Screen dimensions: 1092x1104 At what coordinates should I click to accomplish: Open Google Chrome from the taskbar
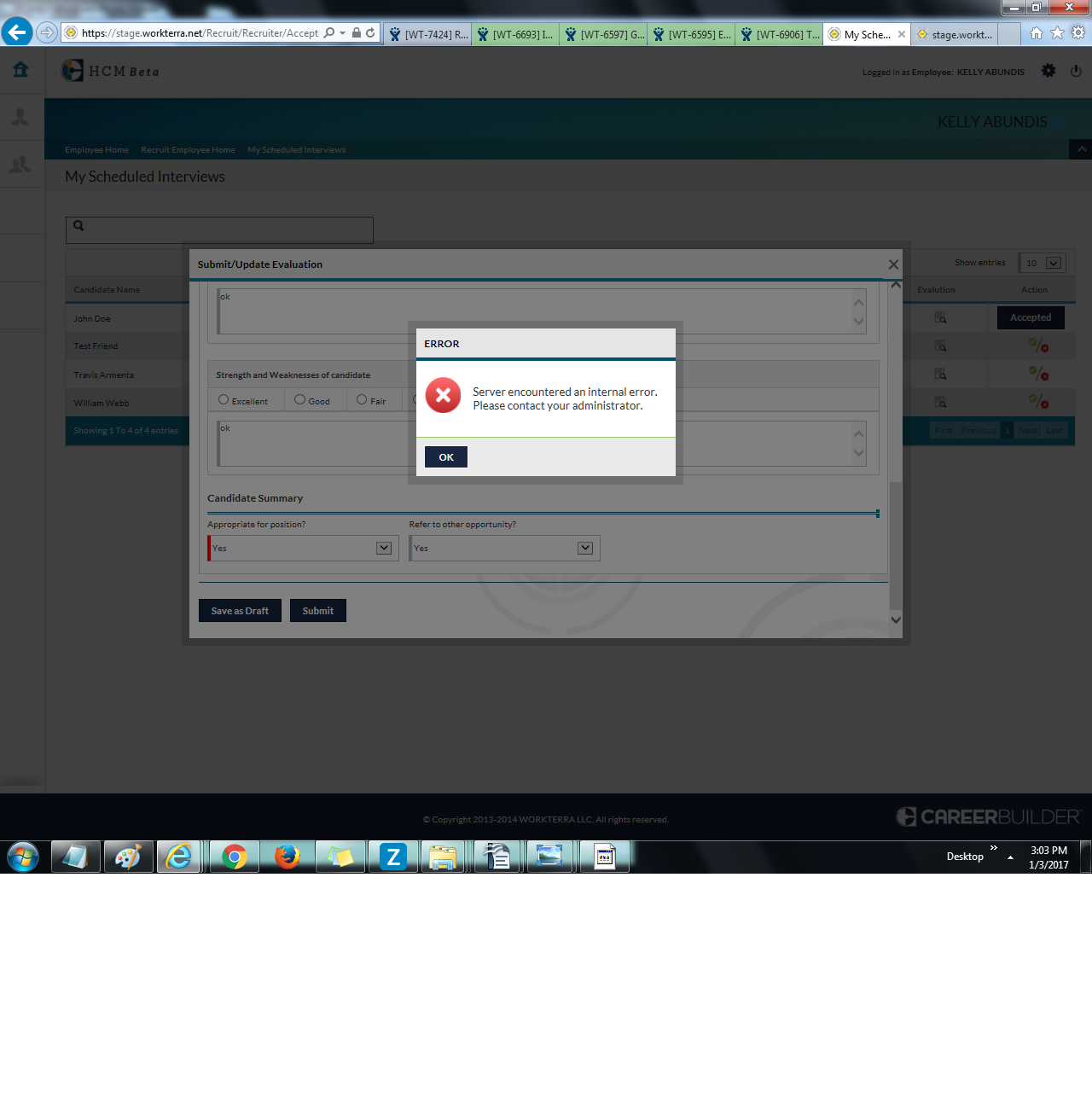click(x=234, y=857)
